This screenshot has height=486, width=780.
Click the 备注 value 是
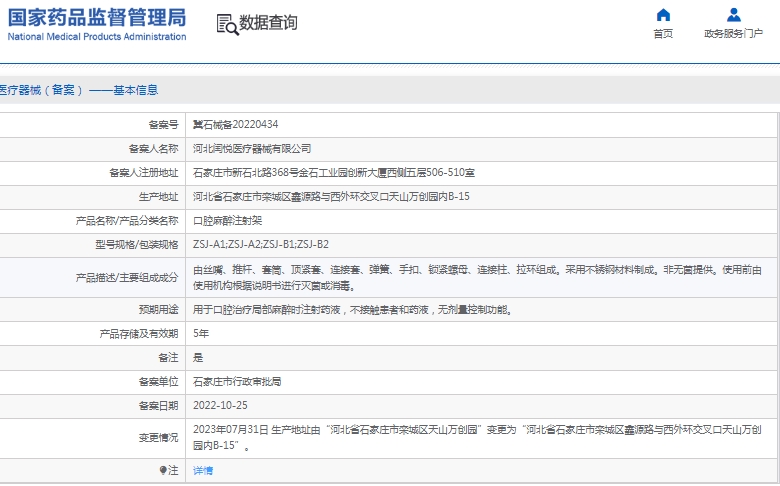[x=198, y=358]
